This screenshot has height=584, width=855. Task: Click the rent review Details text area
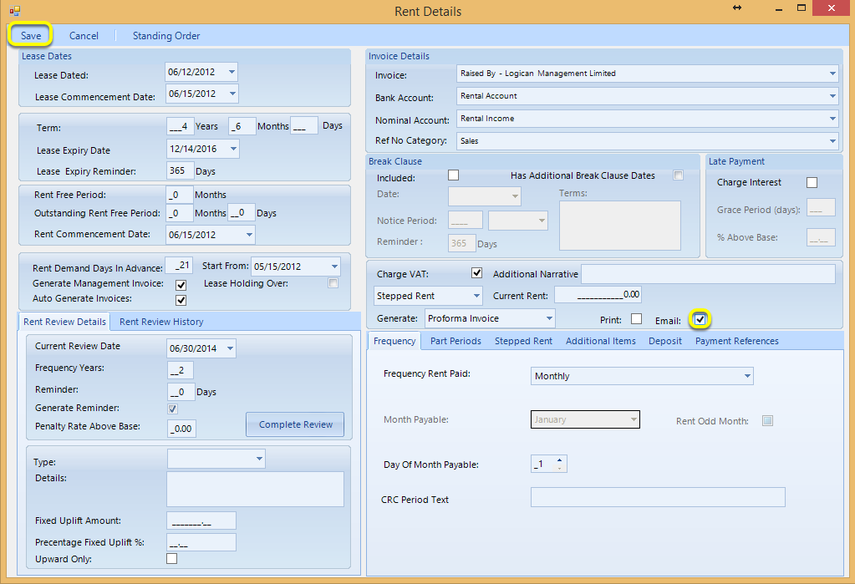click(255, 489)
